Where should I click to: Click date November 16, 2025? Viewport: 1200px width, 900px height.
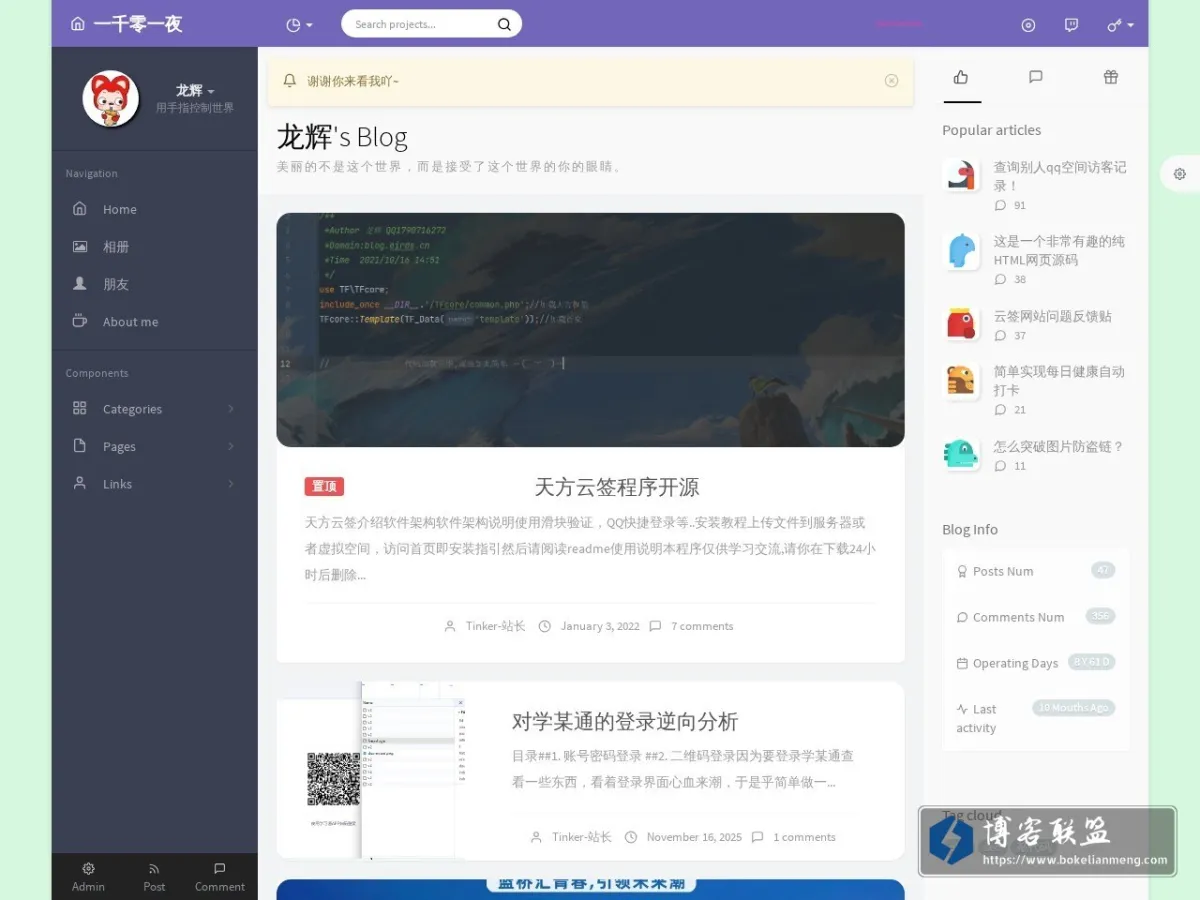[x=694, y=837]
